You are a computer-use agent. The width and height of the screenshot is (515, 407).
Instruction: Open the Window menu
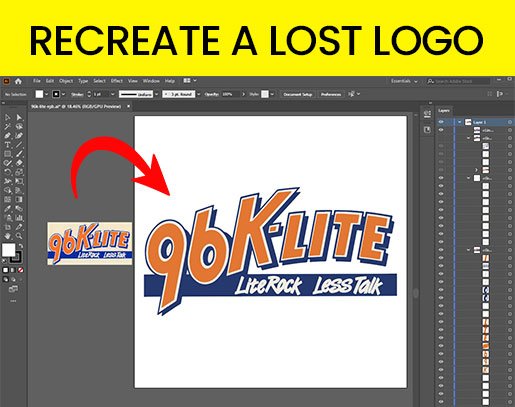tap(151, 81)
